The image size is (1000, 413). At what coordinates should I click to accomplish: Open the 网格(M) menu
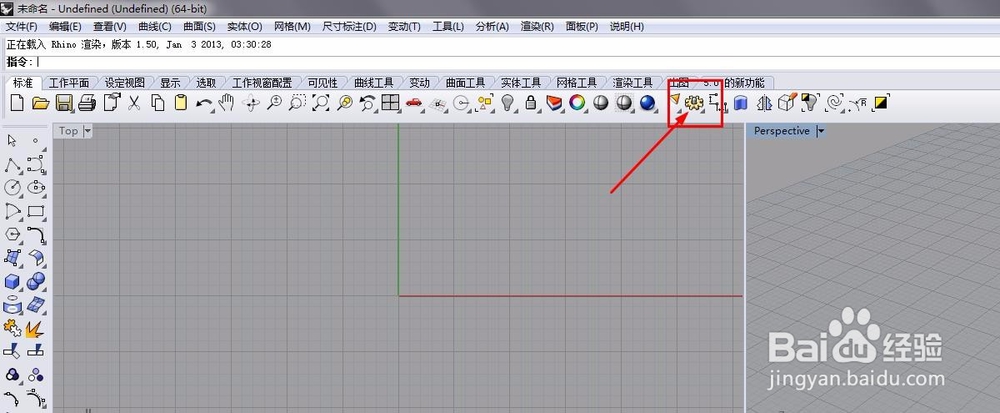[x=292, y=26]
